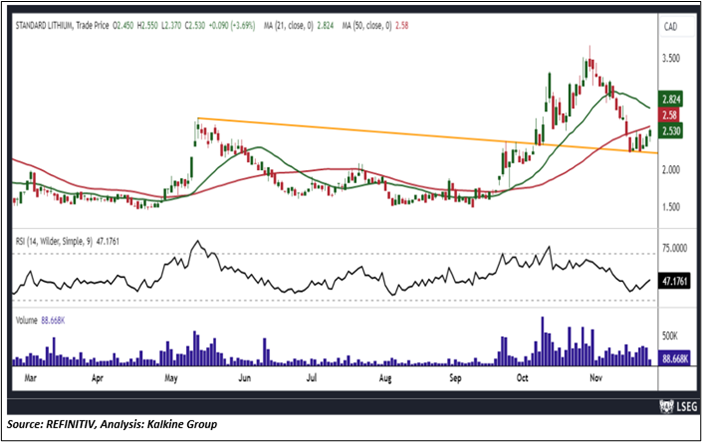
Task: Click the LSEG logo
Action: point(679,407)
